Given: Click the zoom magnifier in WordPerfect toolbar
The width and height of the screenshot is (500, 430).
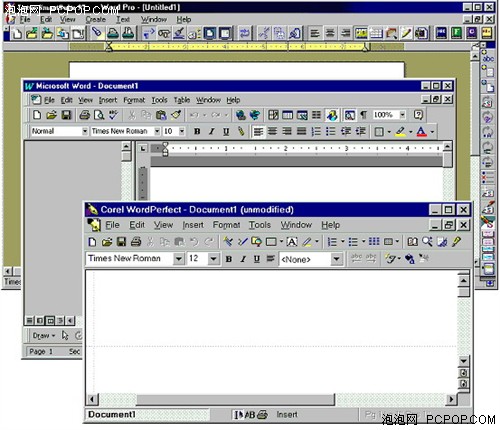Looking at the screenshot, I should pos(427,242).
